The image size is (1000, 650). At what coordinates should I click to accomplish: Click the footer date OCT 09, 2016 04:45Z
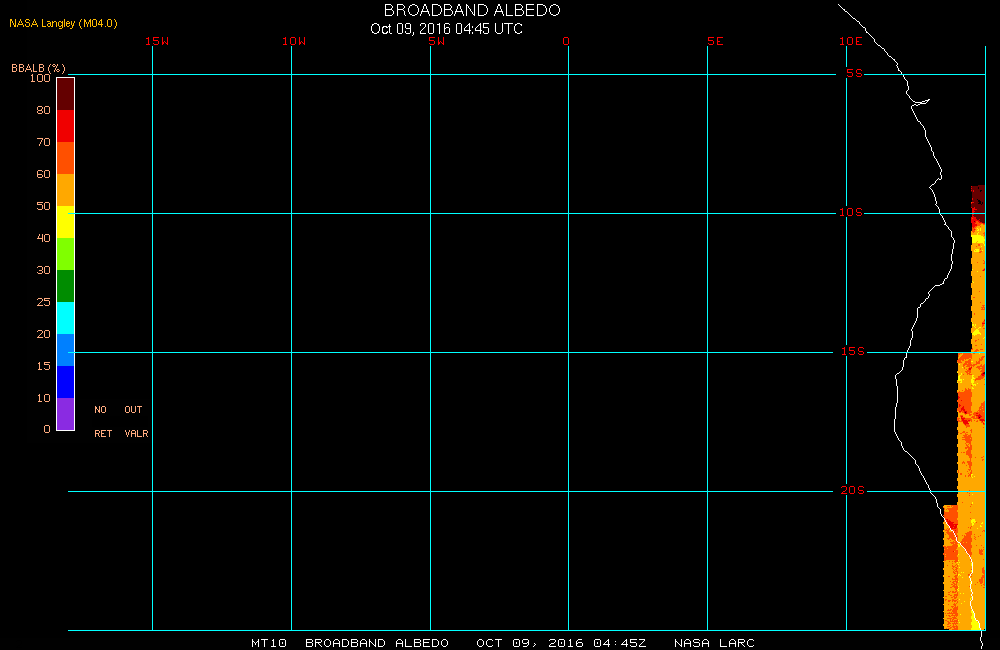tap(561, 643)
